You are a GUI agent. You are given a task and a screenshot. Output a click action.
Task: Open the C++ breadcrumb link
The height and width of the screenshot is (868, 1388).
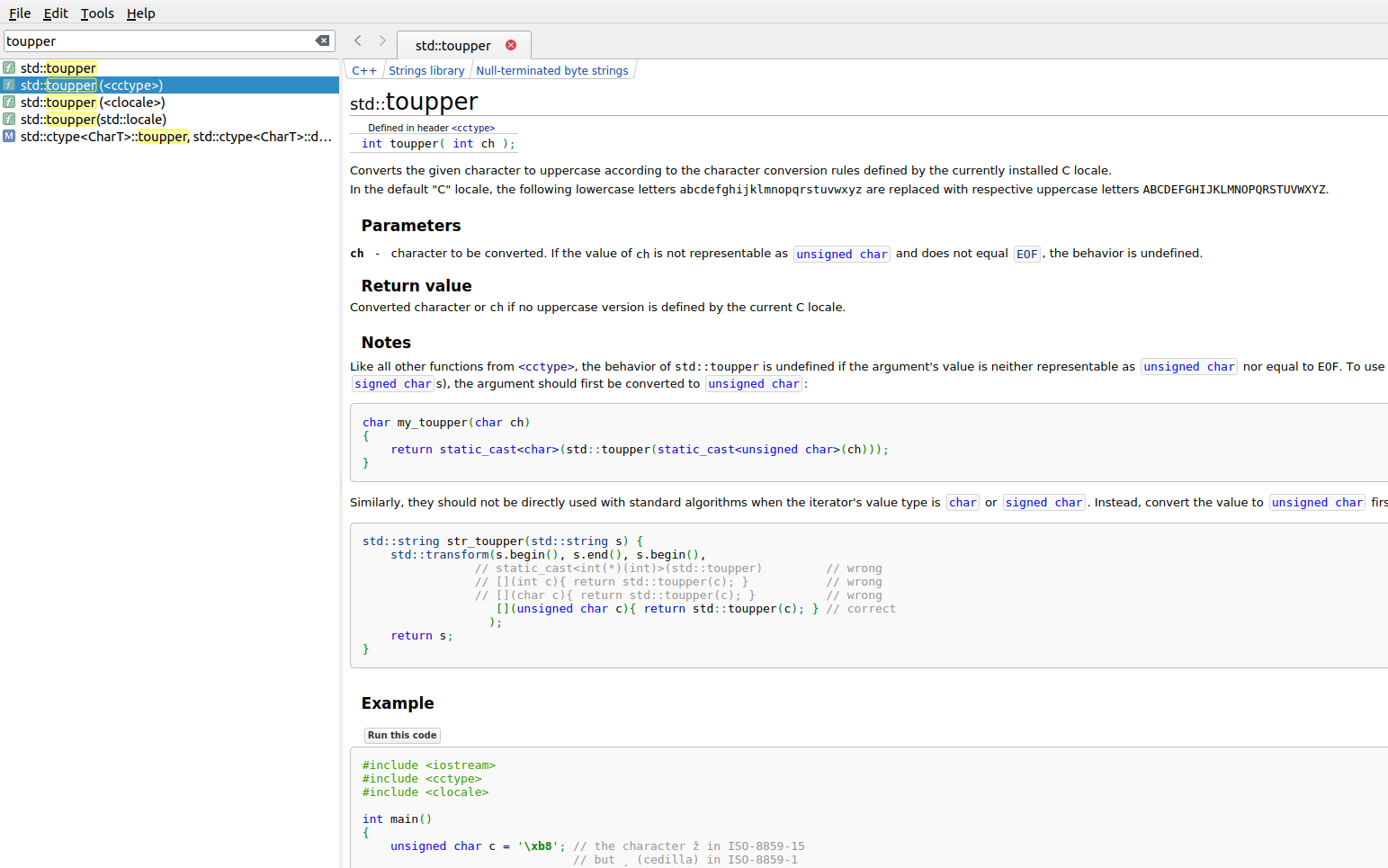pos(364,71)
